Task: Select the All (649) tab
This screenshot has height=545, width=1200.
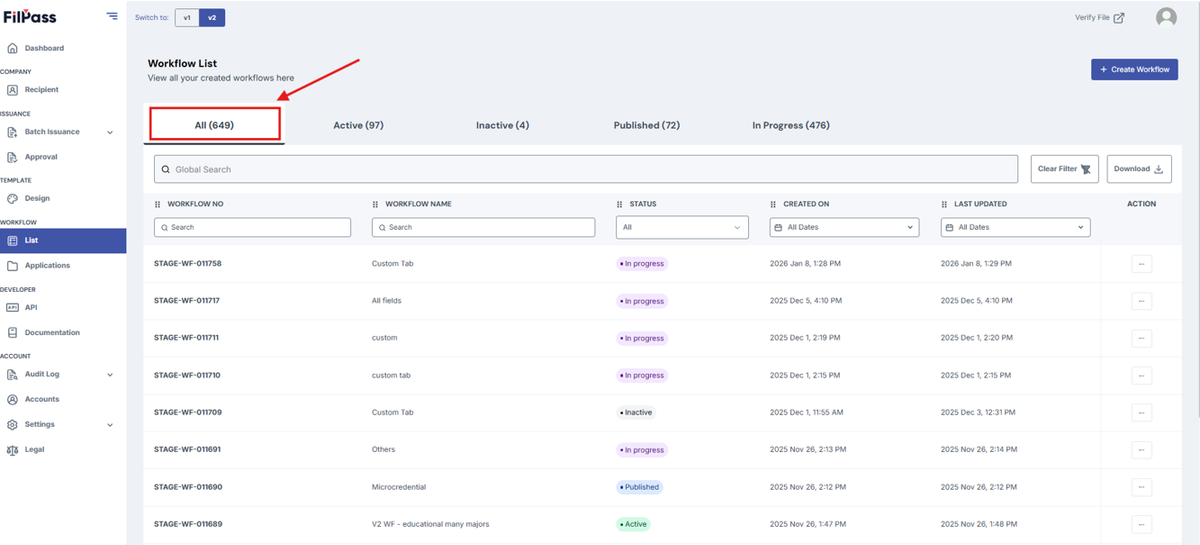Action: tap(214, 125)
